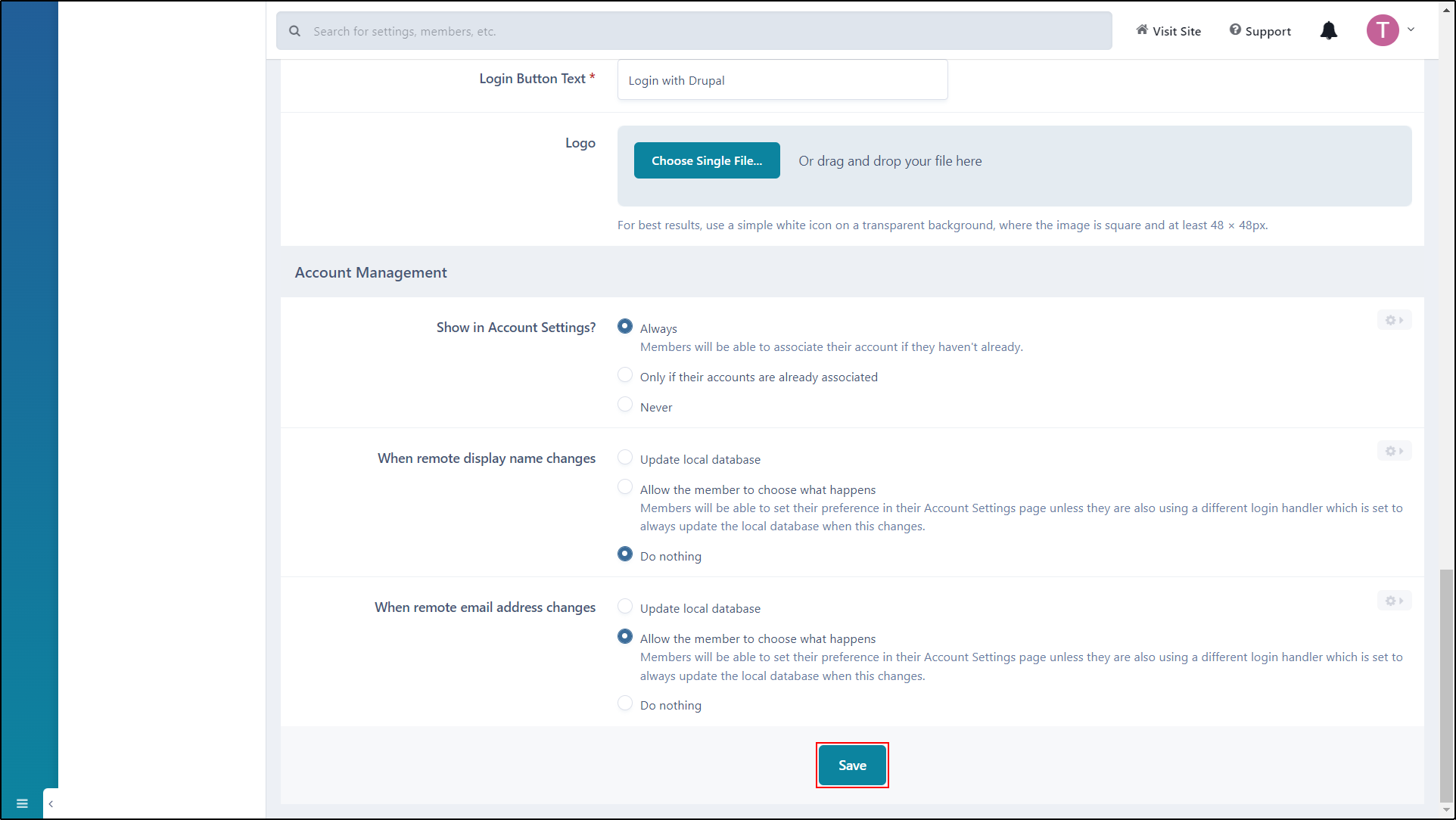This screenshot has width=1456, height=820.
Task: Select Only if accounts already associated
Action: click(625, 375)
